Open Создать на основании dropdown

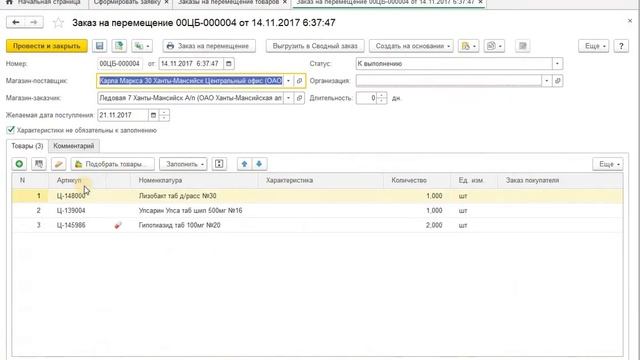tap(411, 46)
